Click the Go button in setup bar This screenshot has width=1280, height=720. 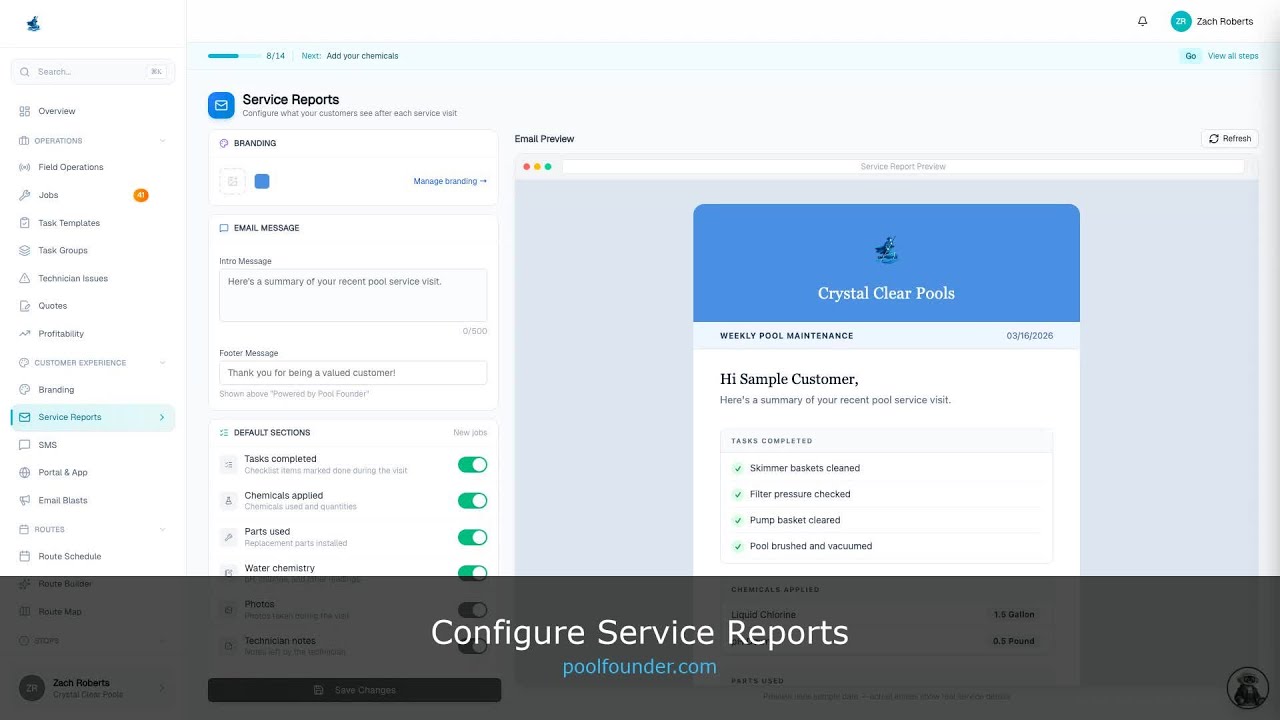tap(1190, 56)
